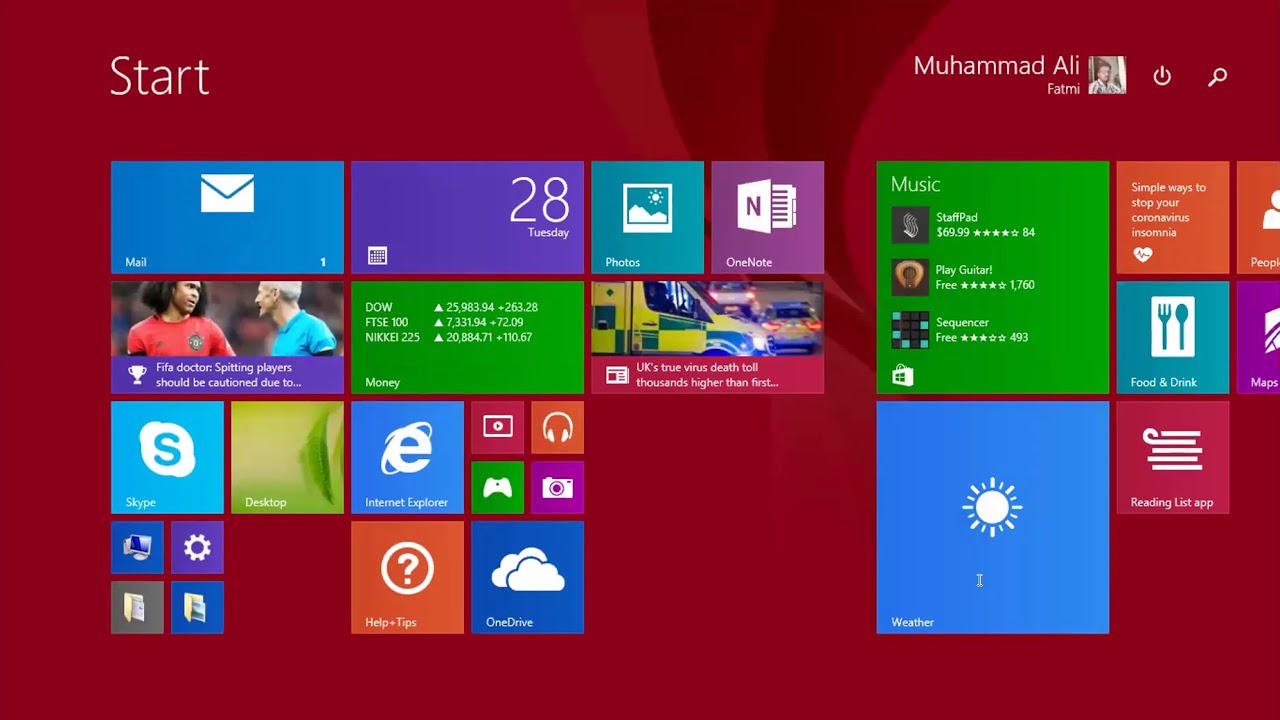
Task: Click the Search magnifier button
Action: pyautogui.click(x=1217, y=76)
